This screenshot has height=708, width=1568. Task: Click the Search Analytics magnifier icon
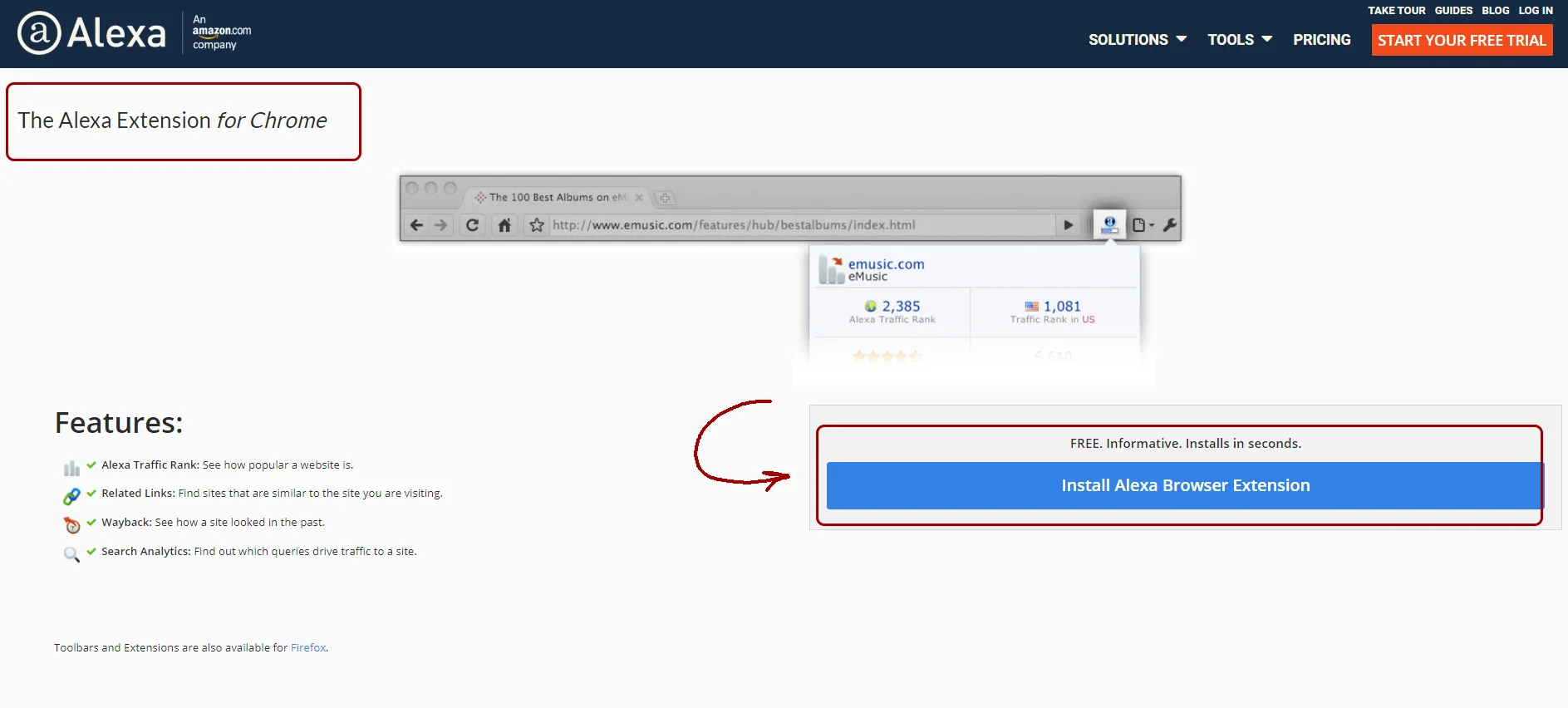[71, 554]
